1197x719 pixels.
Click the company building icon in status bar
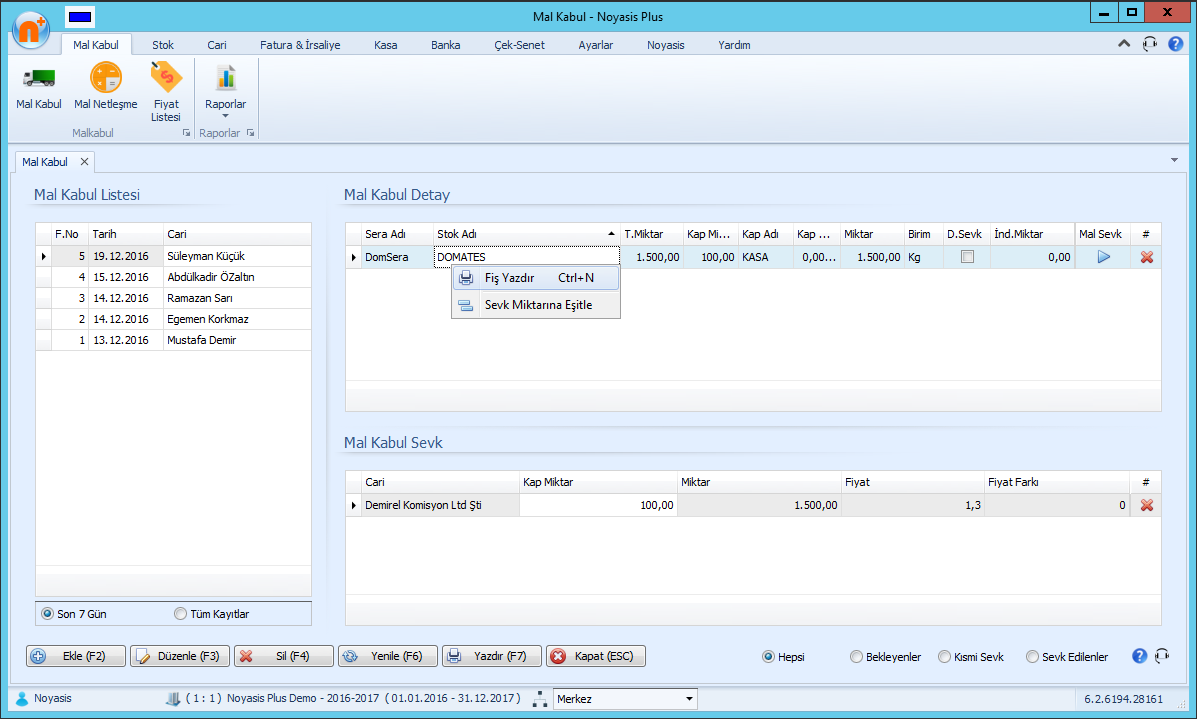point(173,698)
